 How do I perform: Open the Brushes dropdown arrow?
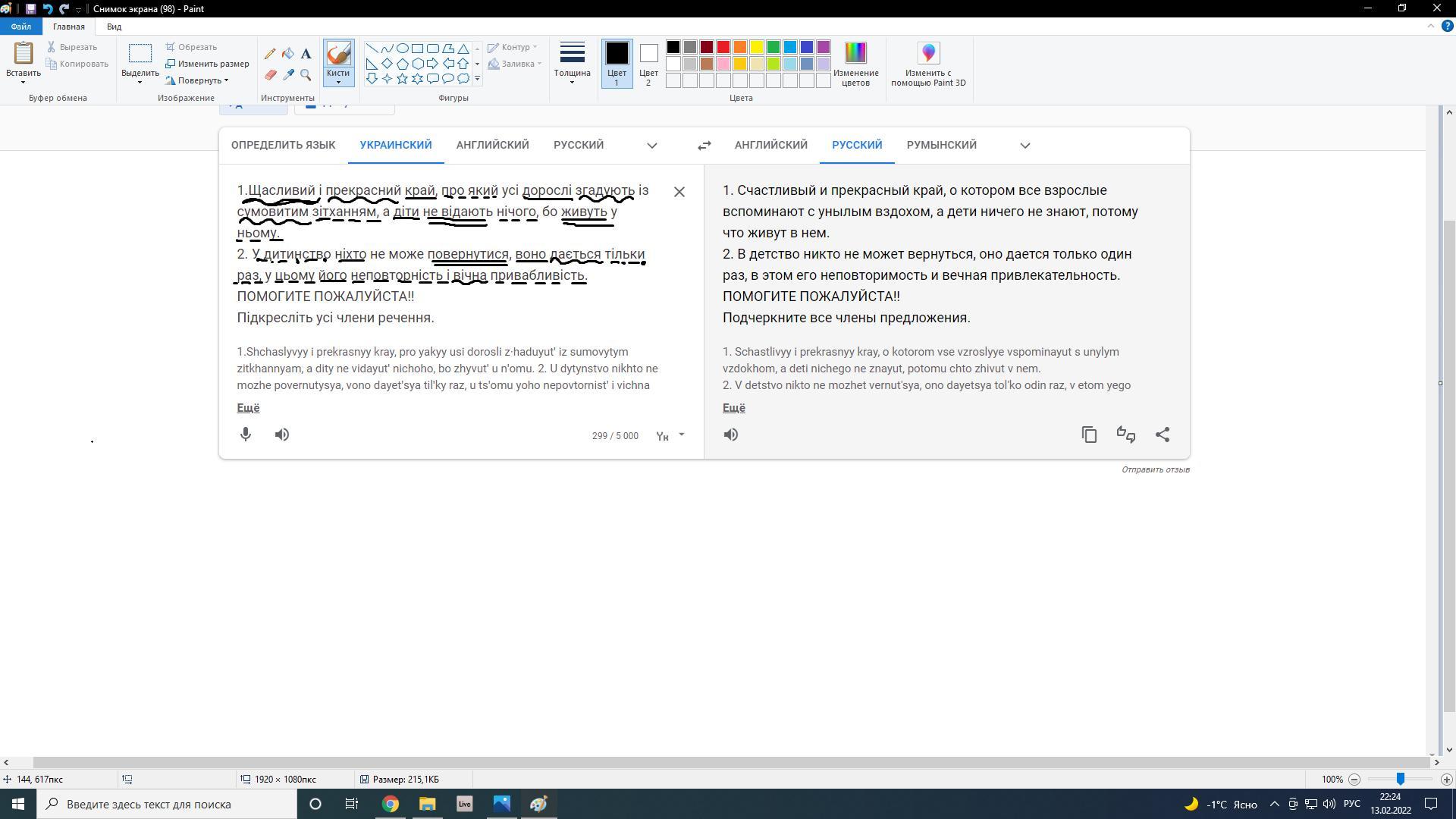pyautogui.click(x=338, y=82)
